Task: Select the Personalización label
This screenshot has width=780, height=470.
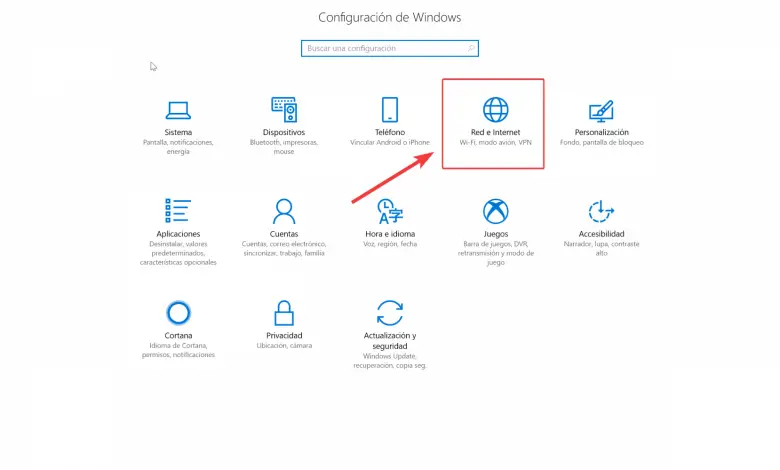Action: click(x=601, y=132)
